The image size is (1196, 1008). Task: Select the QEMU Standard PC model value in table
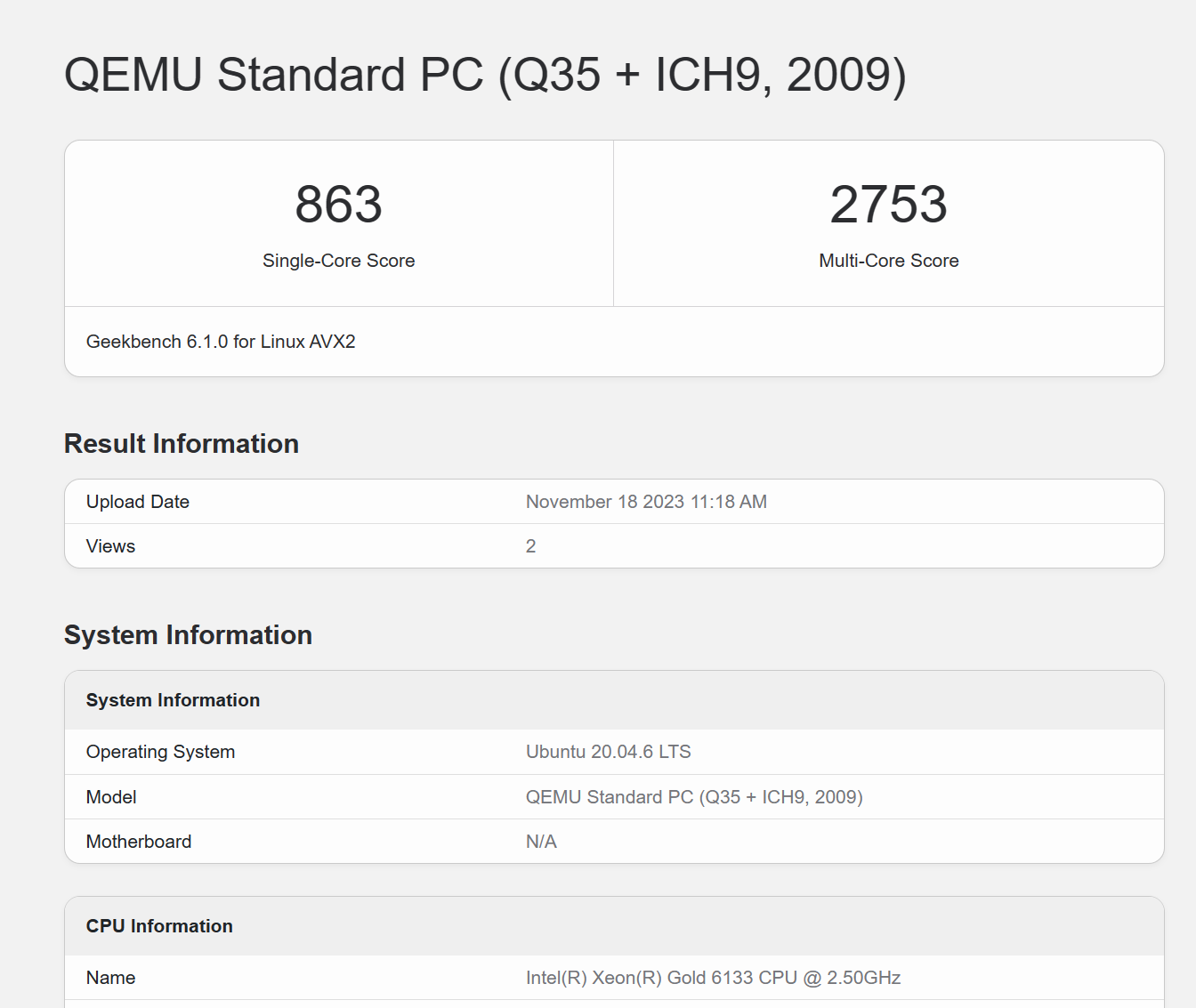[x=694, y=797]
